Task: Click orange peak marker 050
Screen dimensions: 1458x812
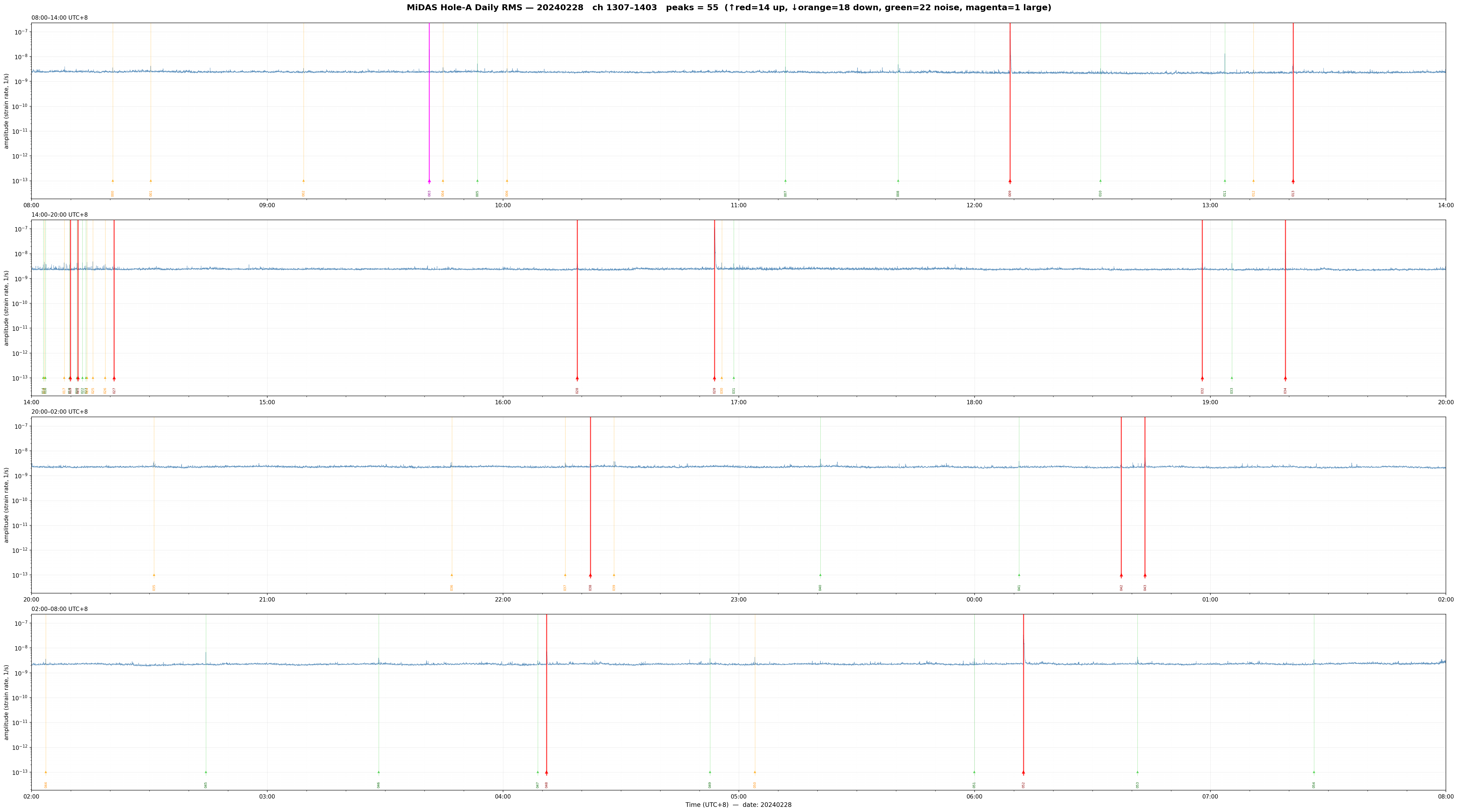Action: (x=754, y=772)
